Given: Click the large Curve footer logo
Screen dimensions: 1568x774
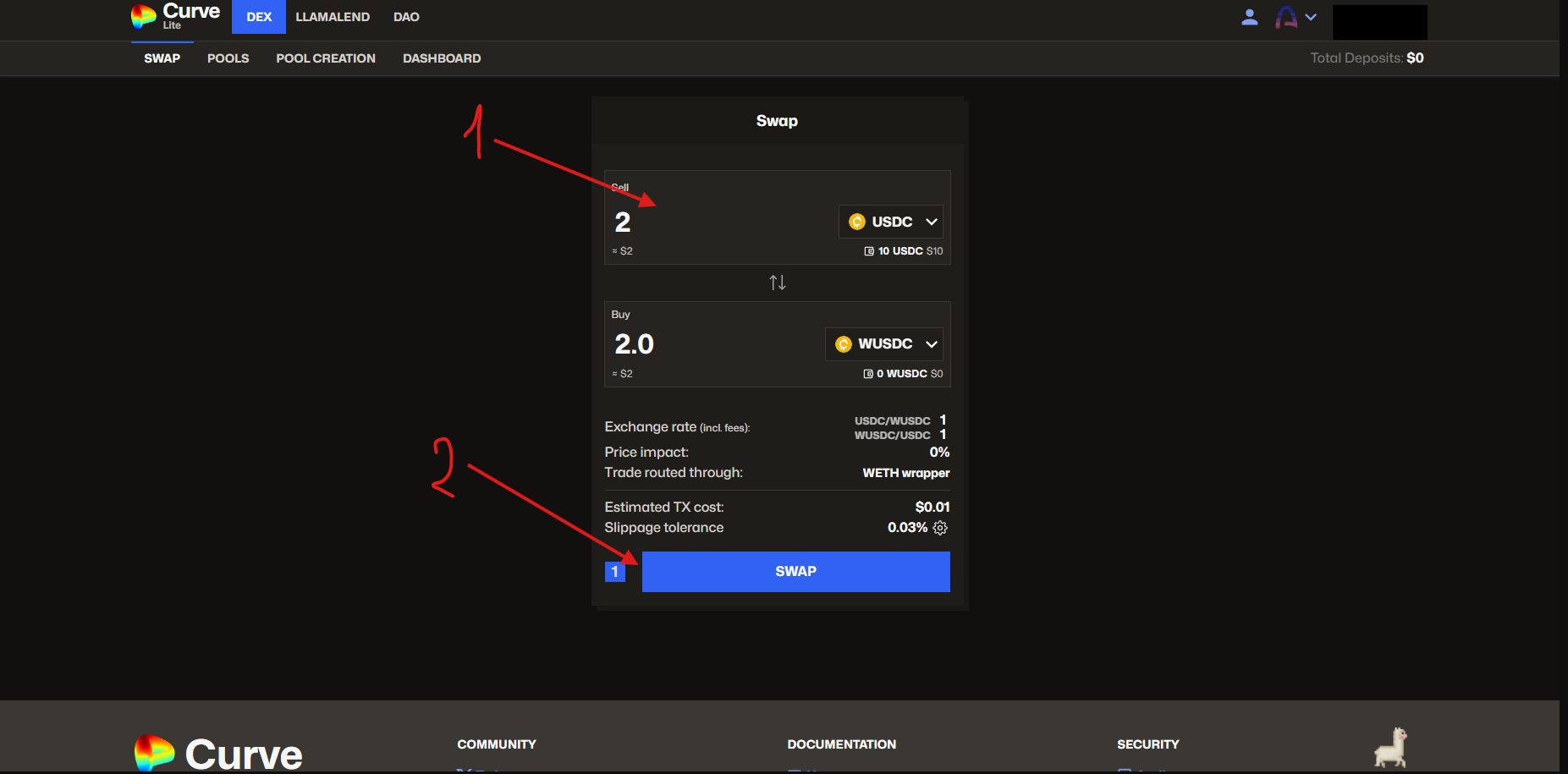Looking at the screenshot, I should [218, 753].
